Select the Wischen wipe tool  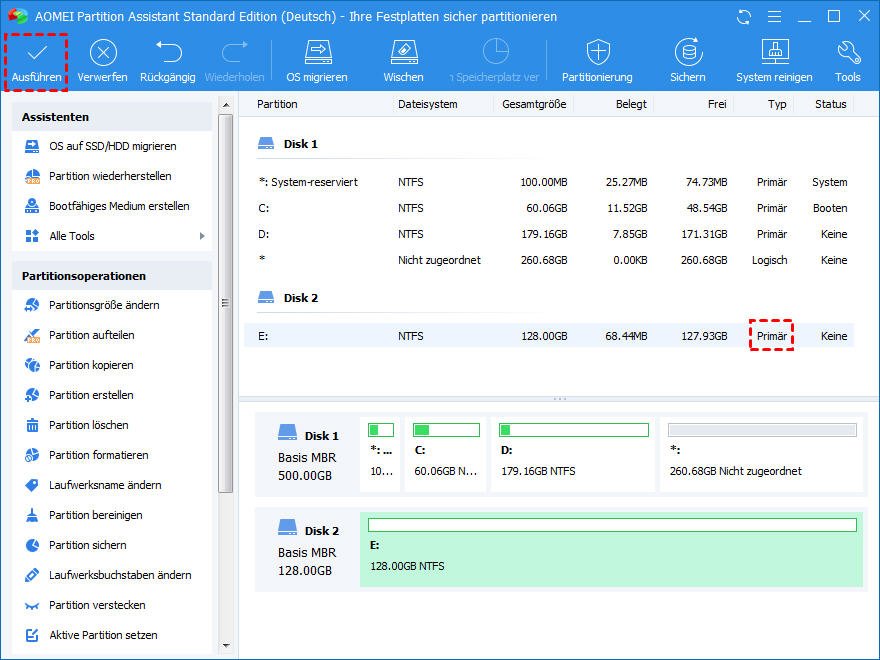point(403,53)
